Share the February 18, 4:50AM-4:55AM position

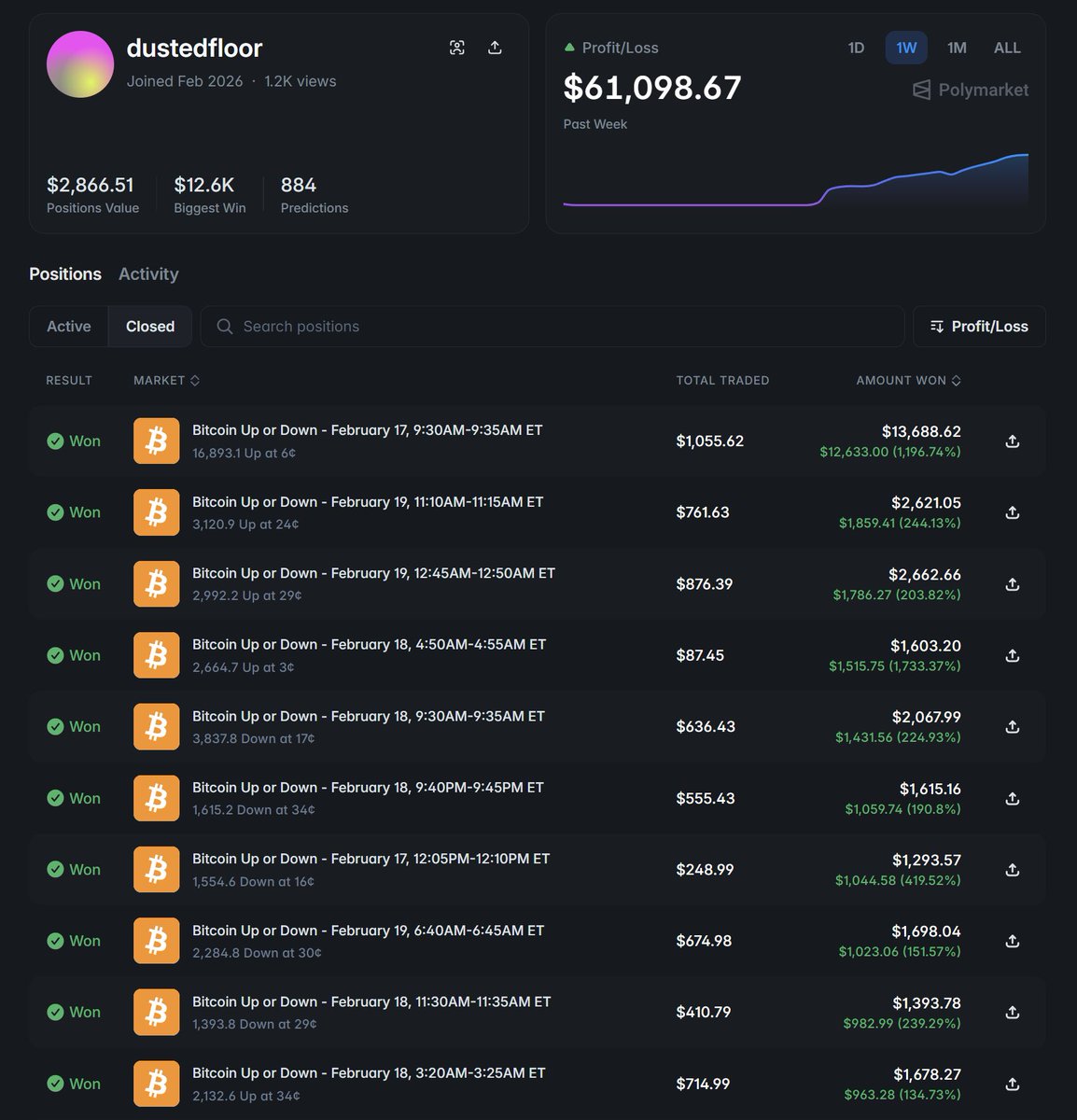click(x=1012, y=655)
